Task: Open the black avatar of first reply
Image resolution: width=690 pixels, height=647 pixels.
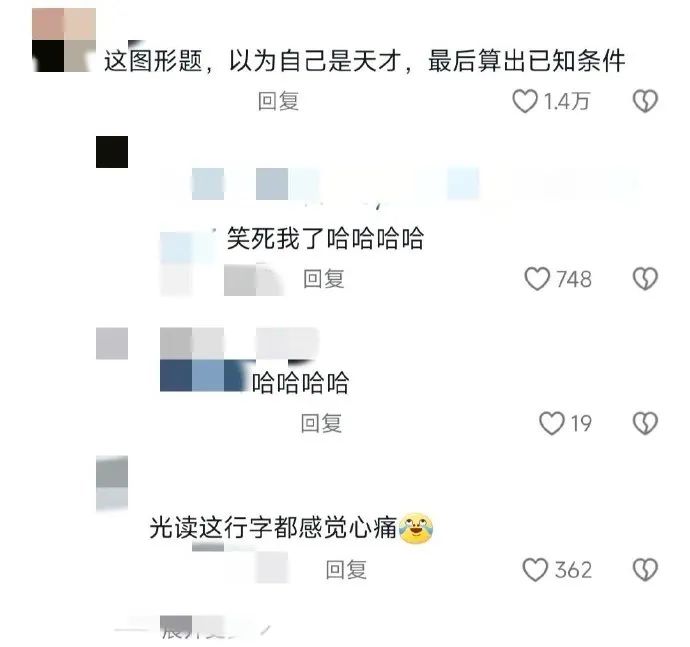Action: click(x=112, y=152)
